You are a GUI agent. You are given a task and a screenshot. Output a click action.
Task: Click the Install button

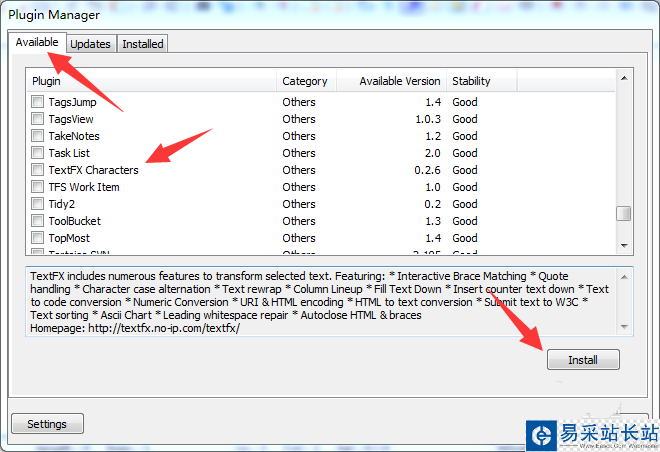[x=583, y=360]
